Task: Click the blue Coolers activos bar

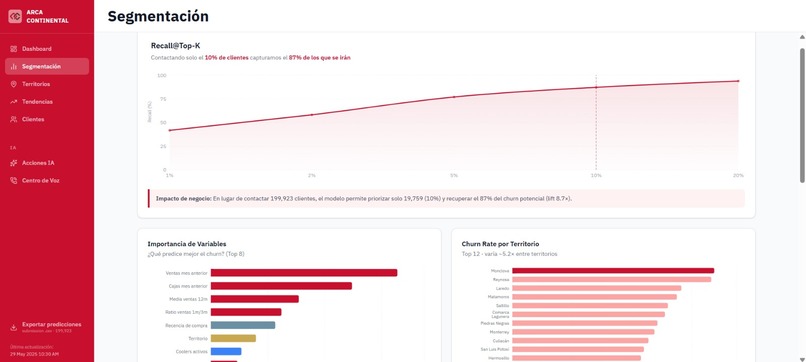Action: tap(226, 351)
